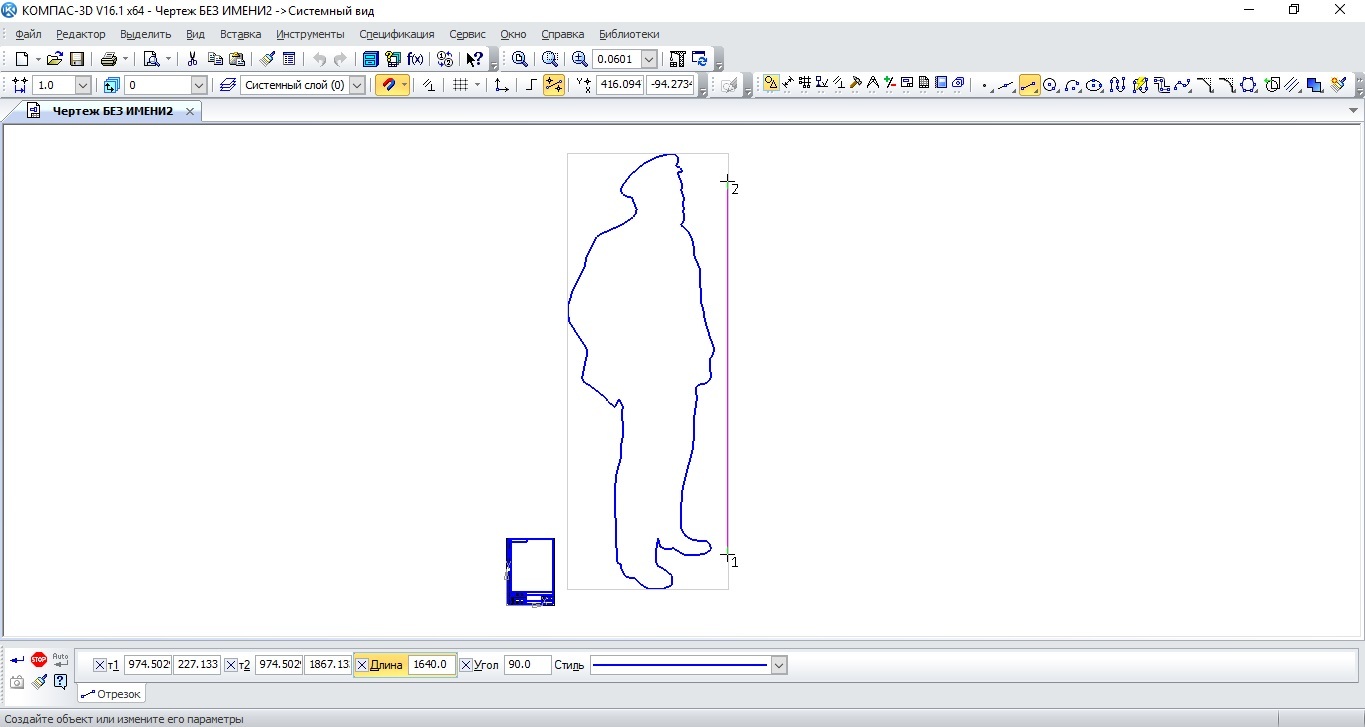Click the Zoom in magnifier icon

pyautogui.click(x=579, y=59)
